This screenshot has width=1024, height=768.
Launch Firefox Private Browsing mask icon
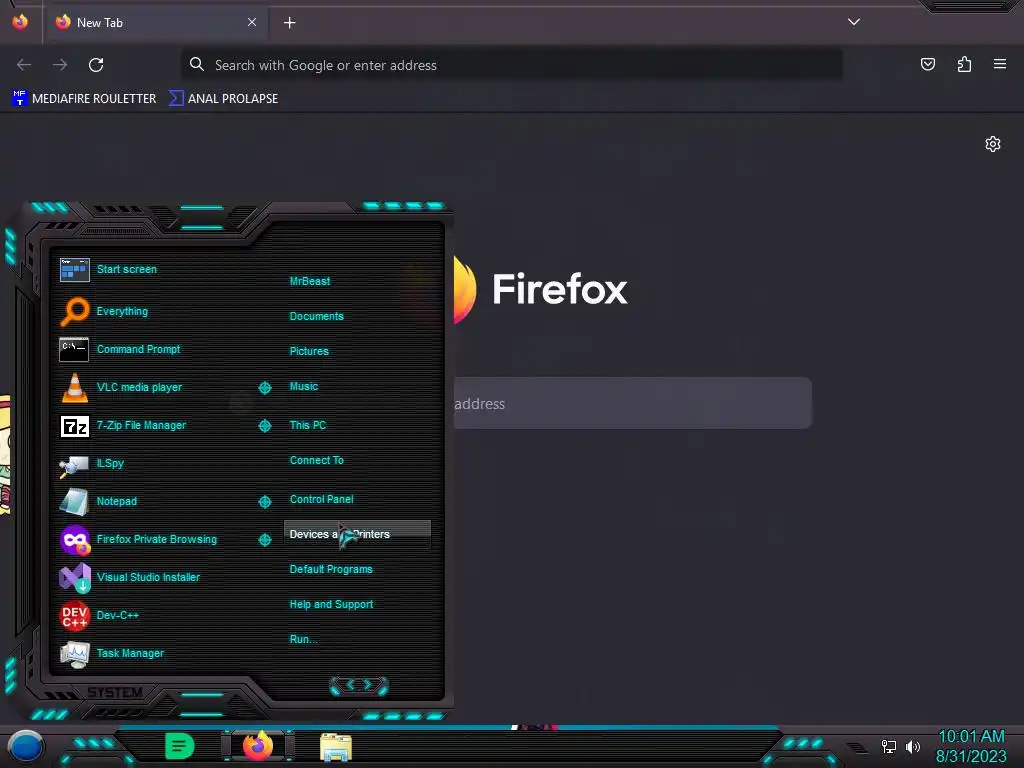(x=74, y=540)
